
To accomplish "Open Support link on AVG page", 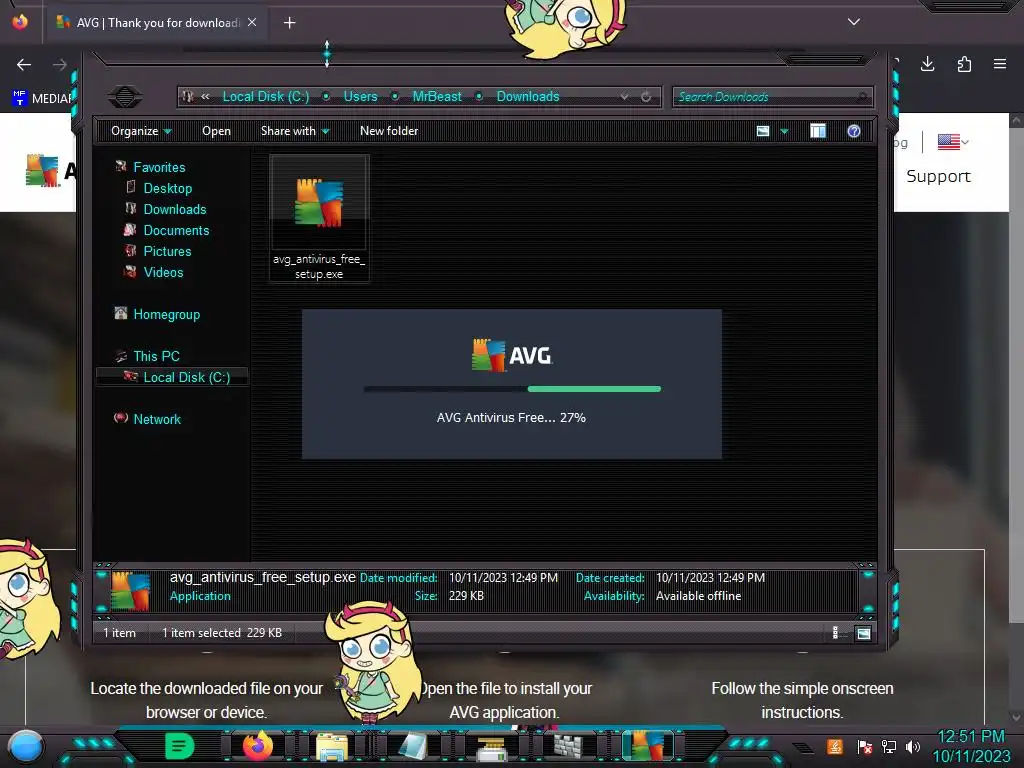I will [938, 176].
